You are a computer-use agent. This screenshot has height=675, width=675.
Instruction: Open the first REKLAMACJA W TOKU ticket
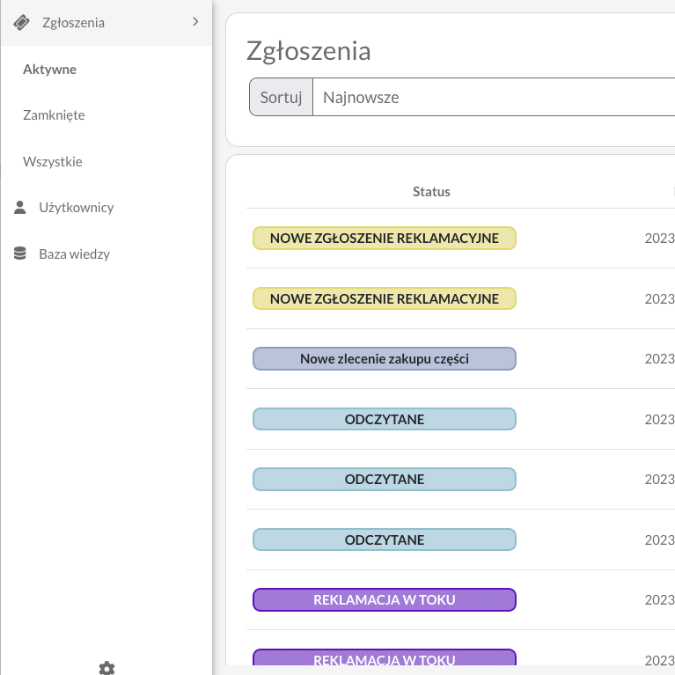tap(384, 600)
